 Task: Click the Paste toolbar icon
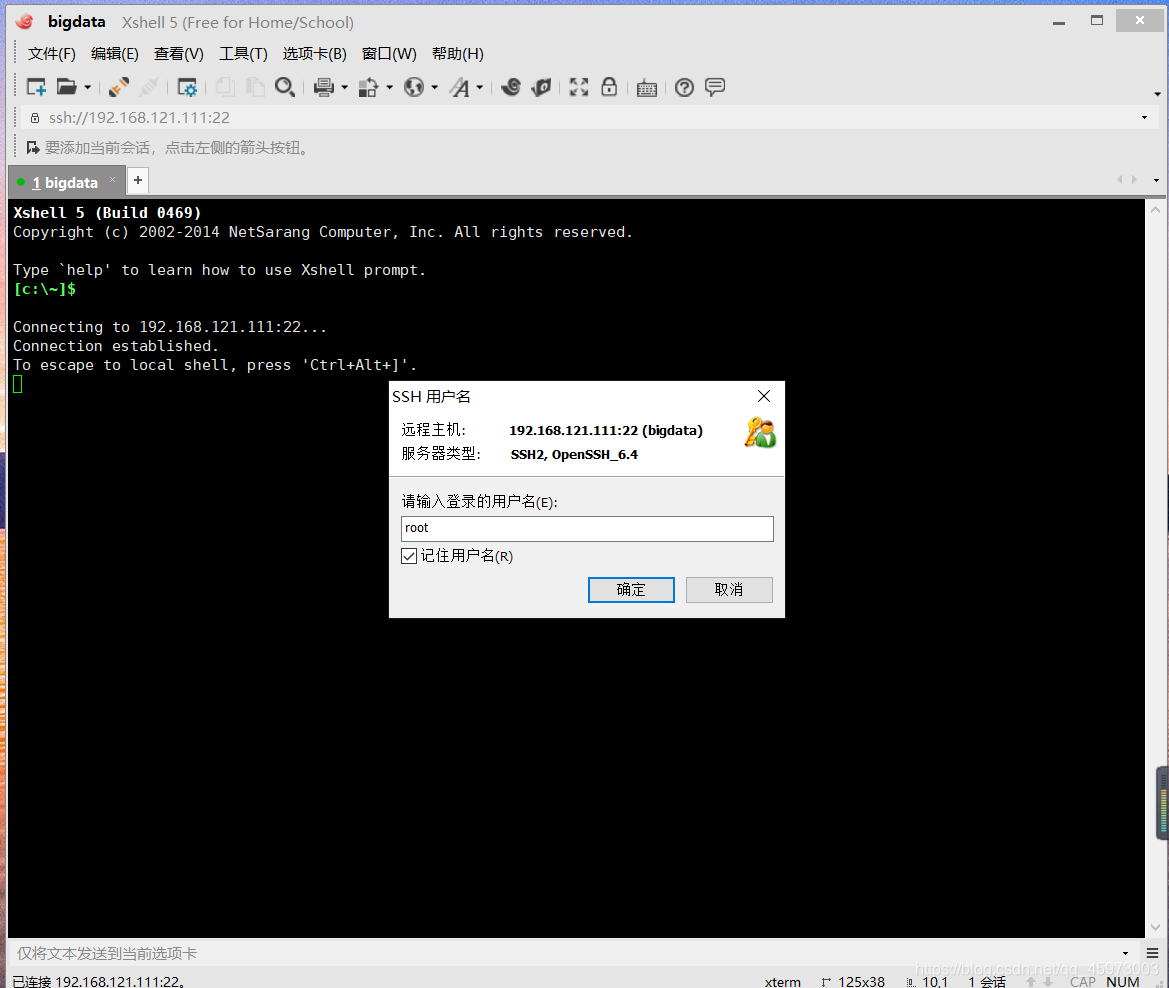255,87
